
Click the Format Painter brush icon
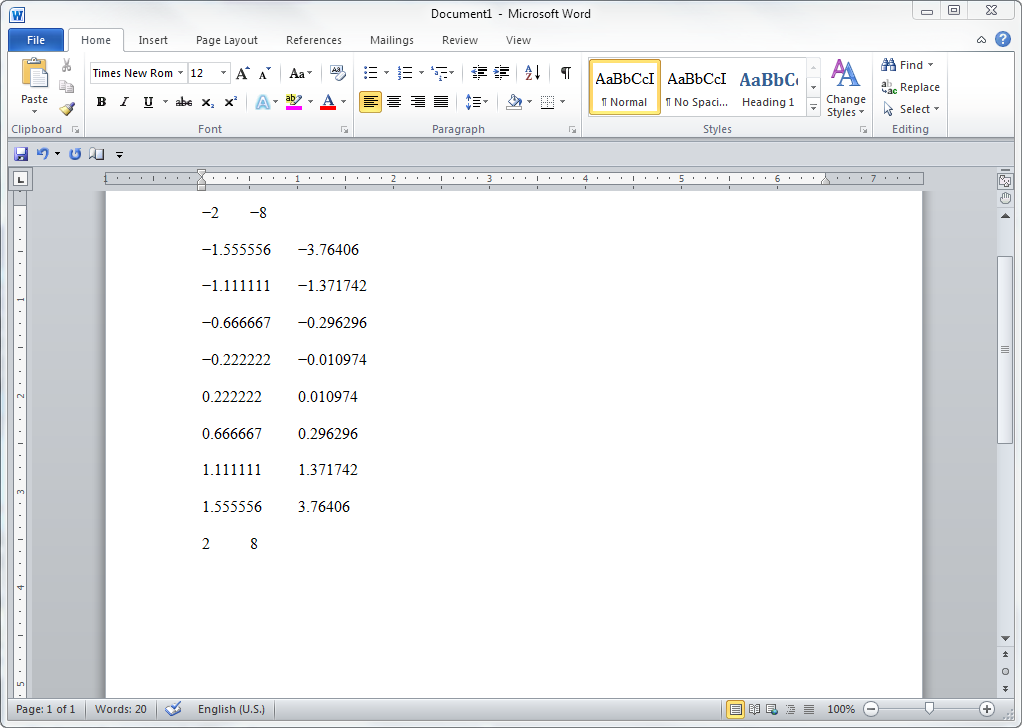pyautogui.click(x=66, y=109)
